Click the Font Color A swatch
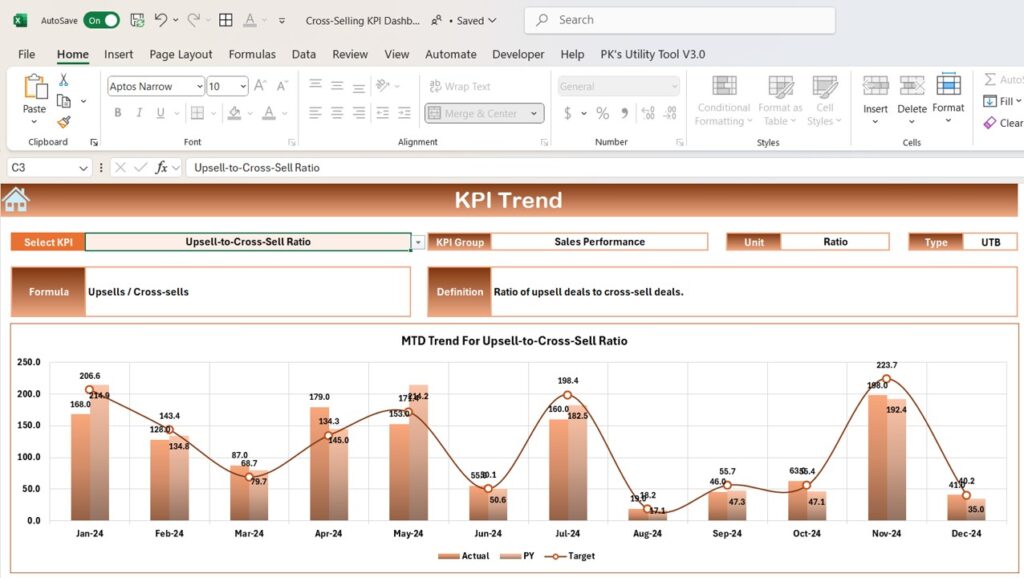1024x578 pixels. [268, 113]
